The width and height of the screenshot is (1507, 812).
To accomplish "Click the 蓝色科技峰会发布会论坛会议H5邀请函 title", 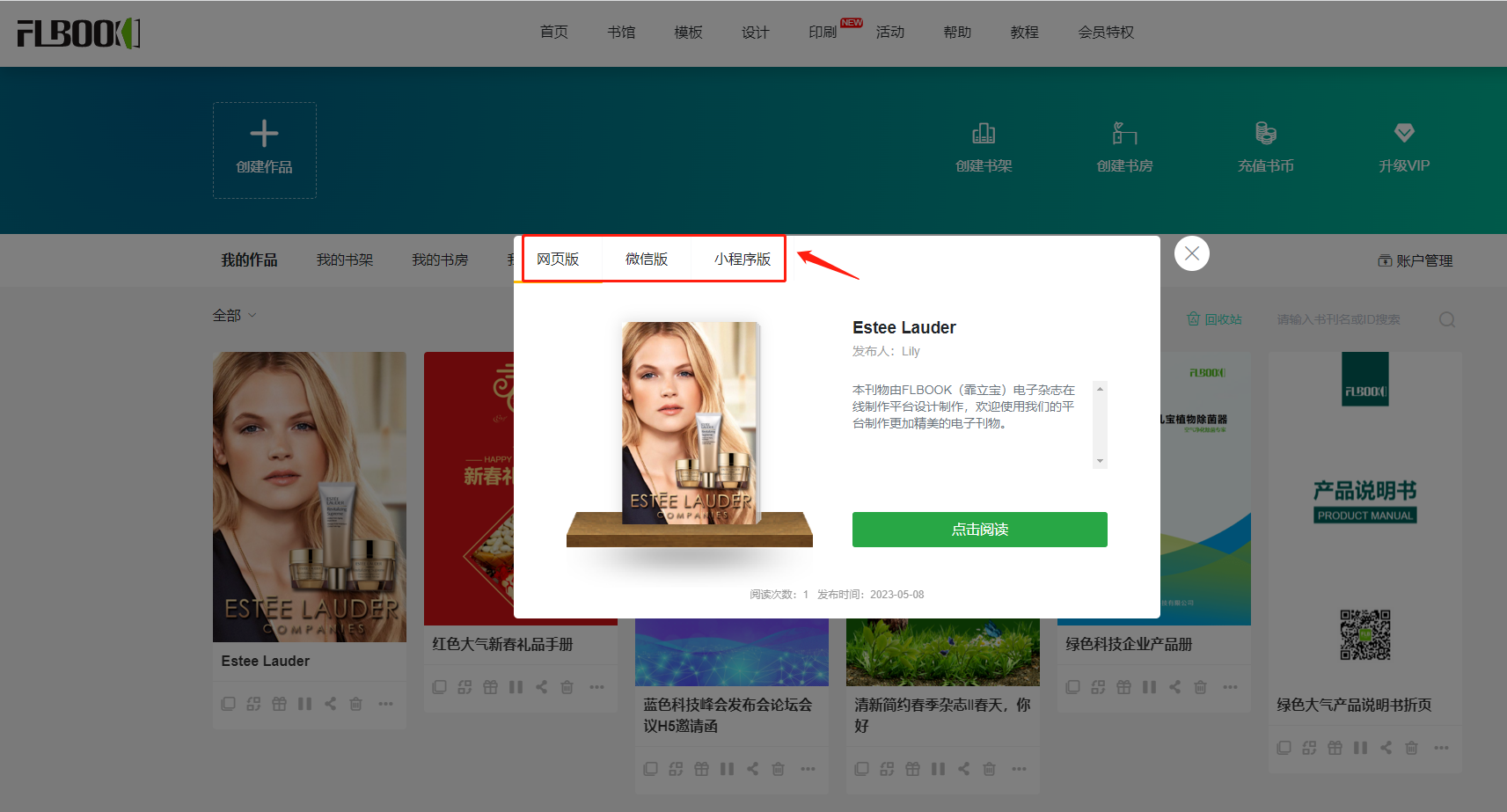I will [x=728, y=715].
